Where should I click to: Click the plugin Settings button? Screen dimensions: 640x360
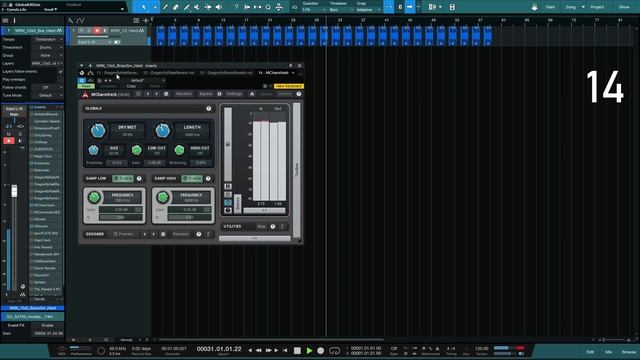[234, 94]
